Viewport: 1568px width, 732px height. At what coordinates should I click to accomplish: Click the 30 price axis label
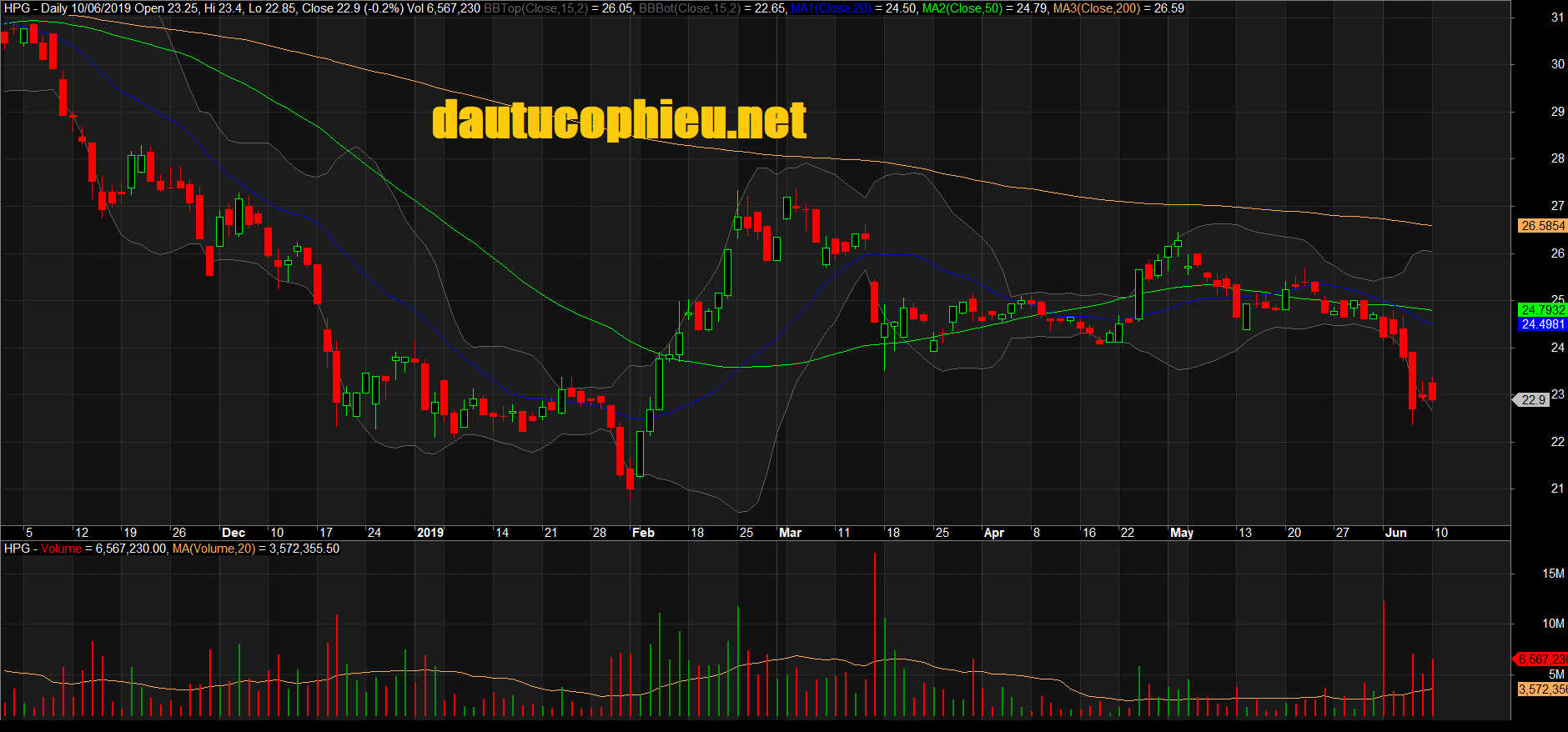coord(1557,64)
